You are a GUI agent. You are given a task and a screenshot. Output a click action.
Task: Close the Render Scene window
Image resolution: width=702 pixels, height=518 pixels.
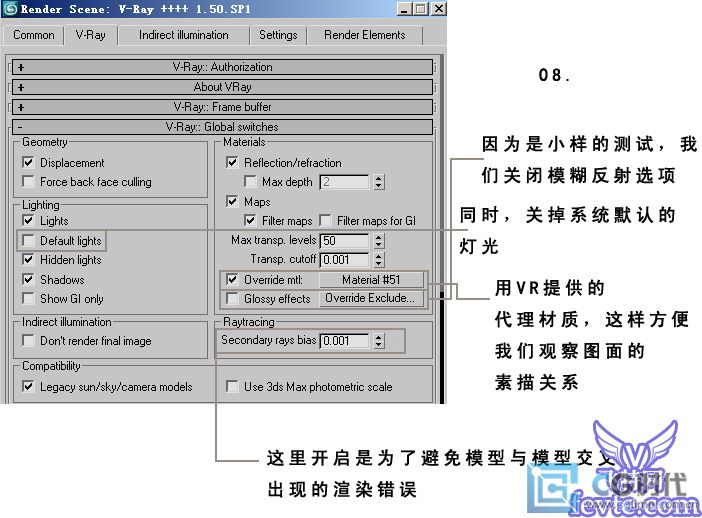point(439,9)
